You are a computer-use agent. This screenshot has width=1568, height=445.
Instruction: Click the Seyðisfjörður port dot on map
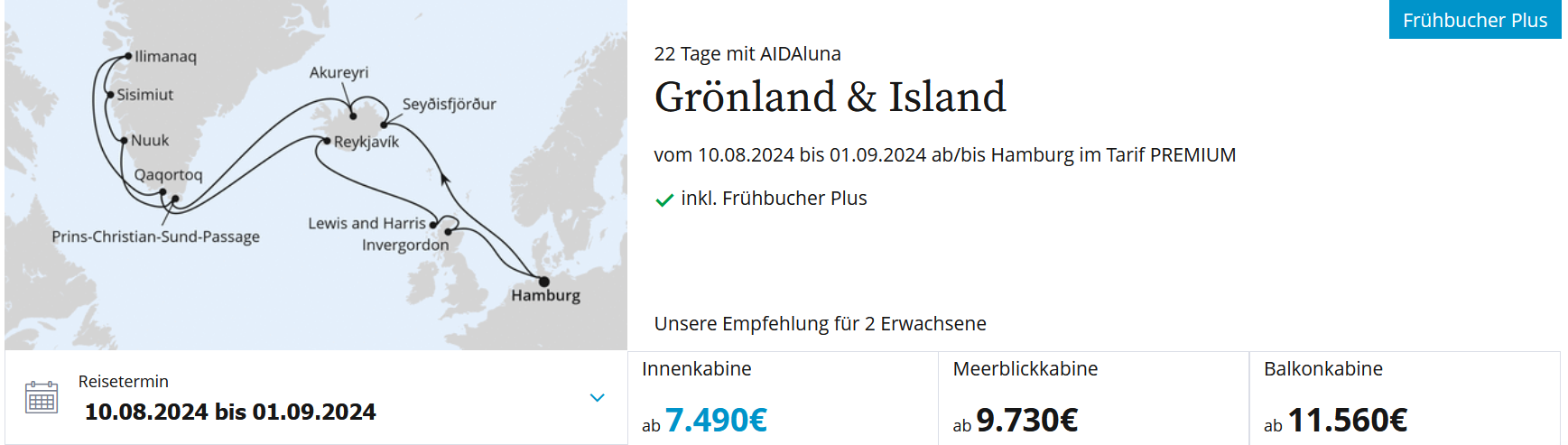point(385,124)
